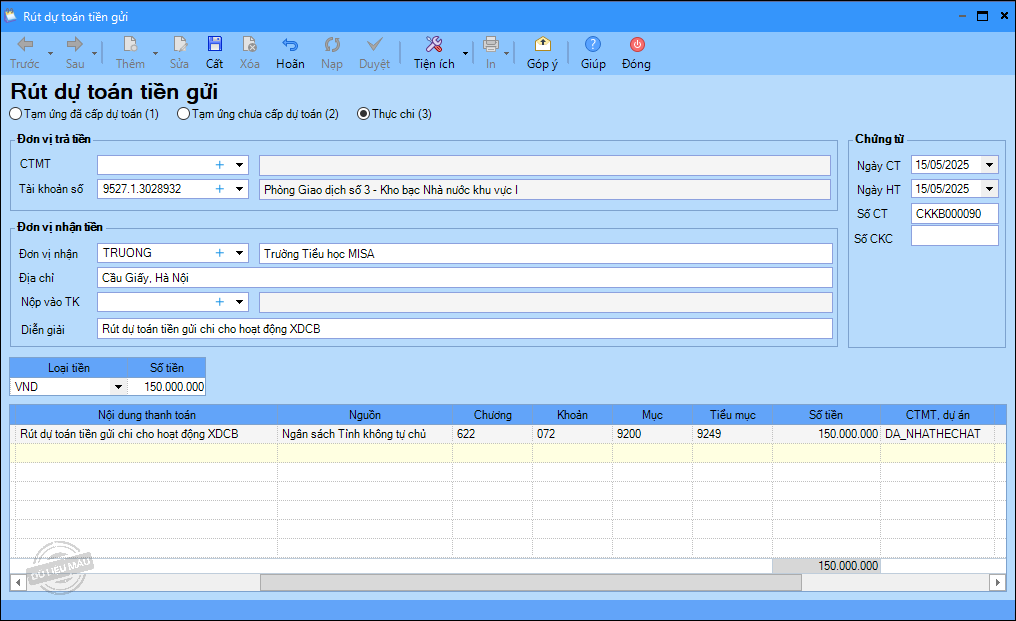Click the Nguồn column header
The width and height of the screenshot is (1016, 621).
pos(364,415)
